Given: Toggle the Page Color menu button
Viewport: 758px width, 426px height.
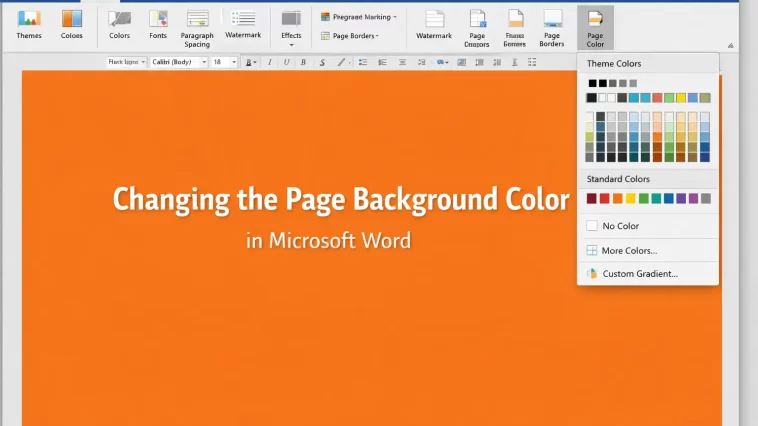Looking at the screenshot, I should [x=595, y=28].
